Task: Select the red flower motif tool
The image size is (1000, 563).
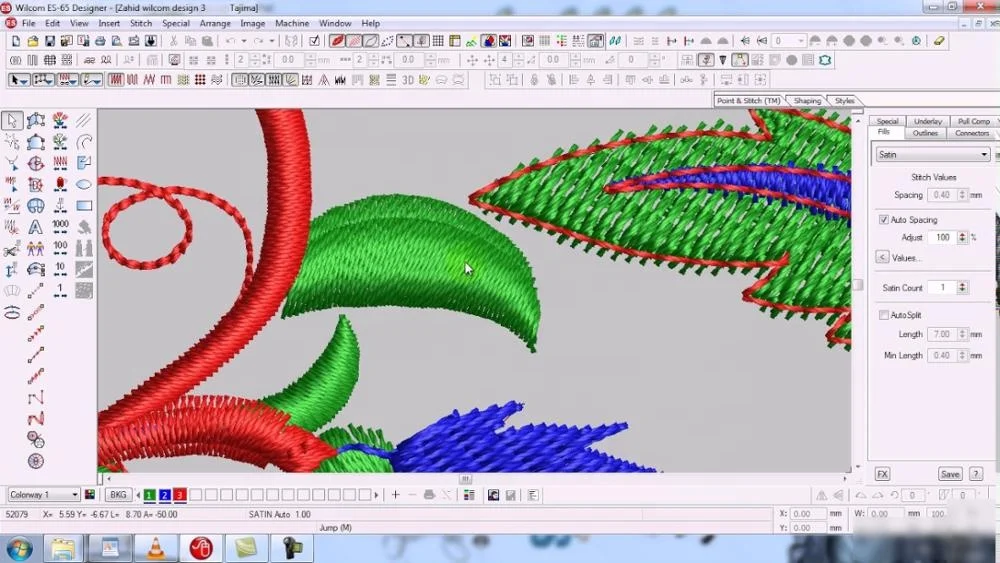Action: point(61,120)
